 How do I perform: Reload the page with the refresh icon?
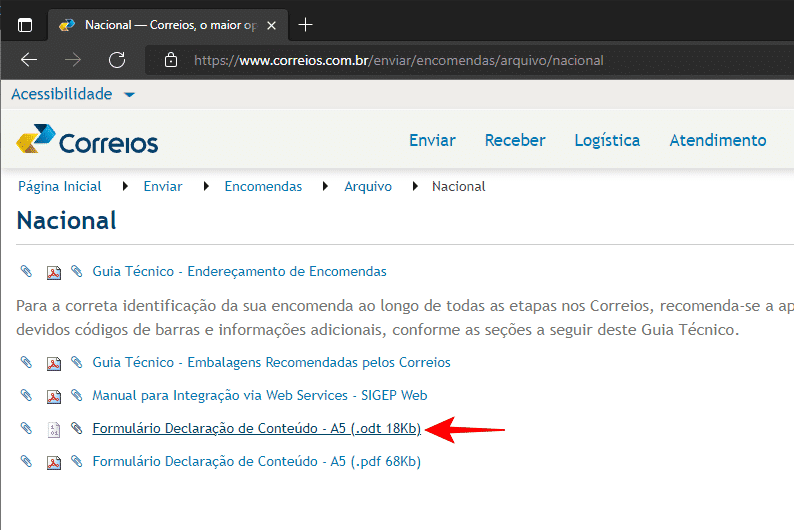pos(117,60)
